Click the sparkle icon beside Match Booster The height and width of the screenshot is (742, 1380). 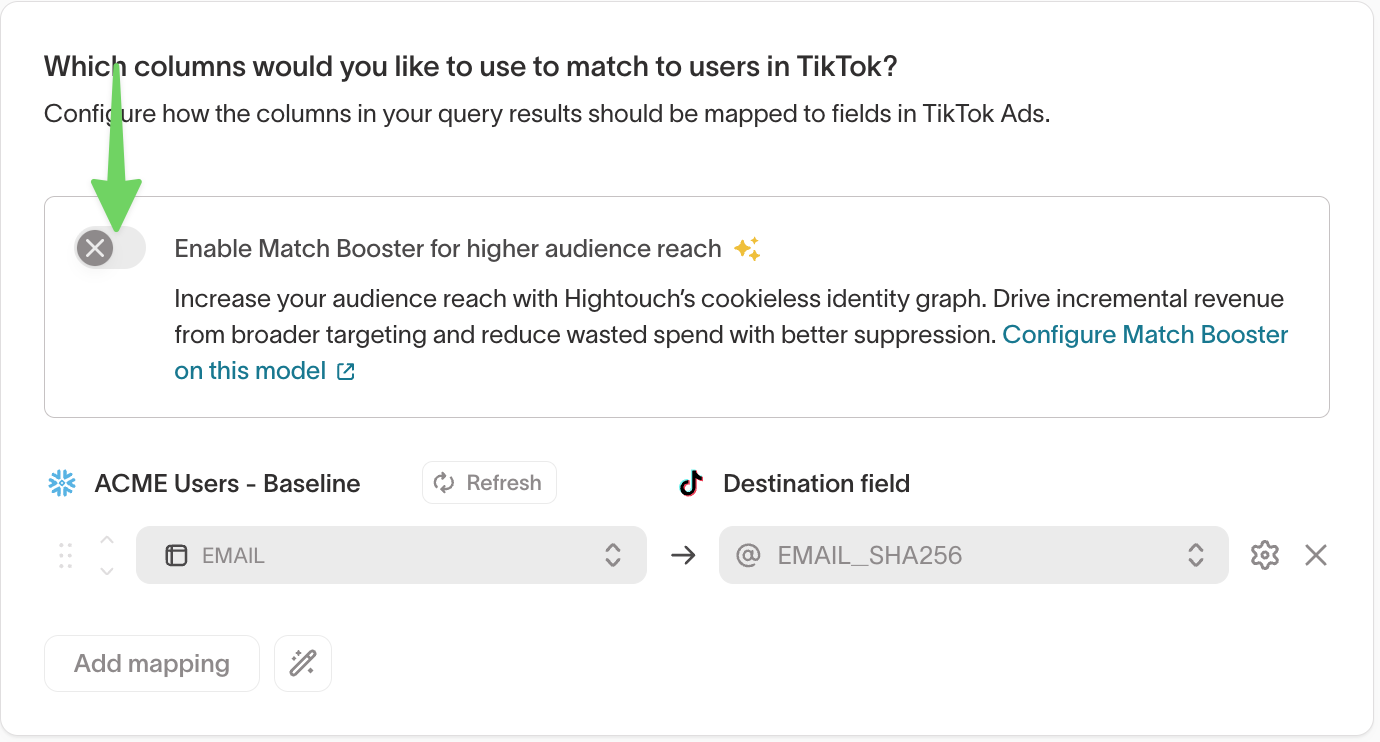pos(747,249)
